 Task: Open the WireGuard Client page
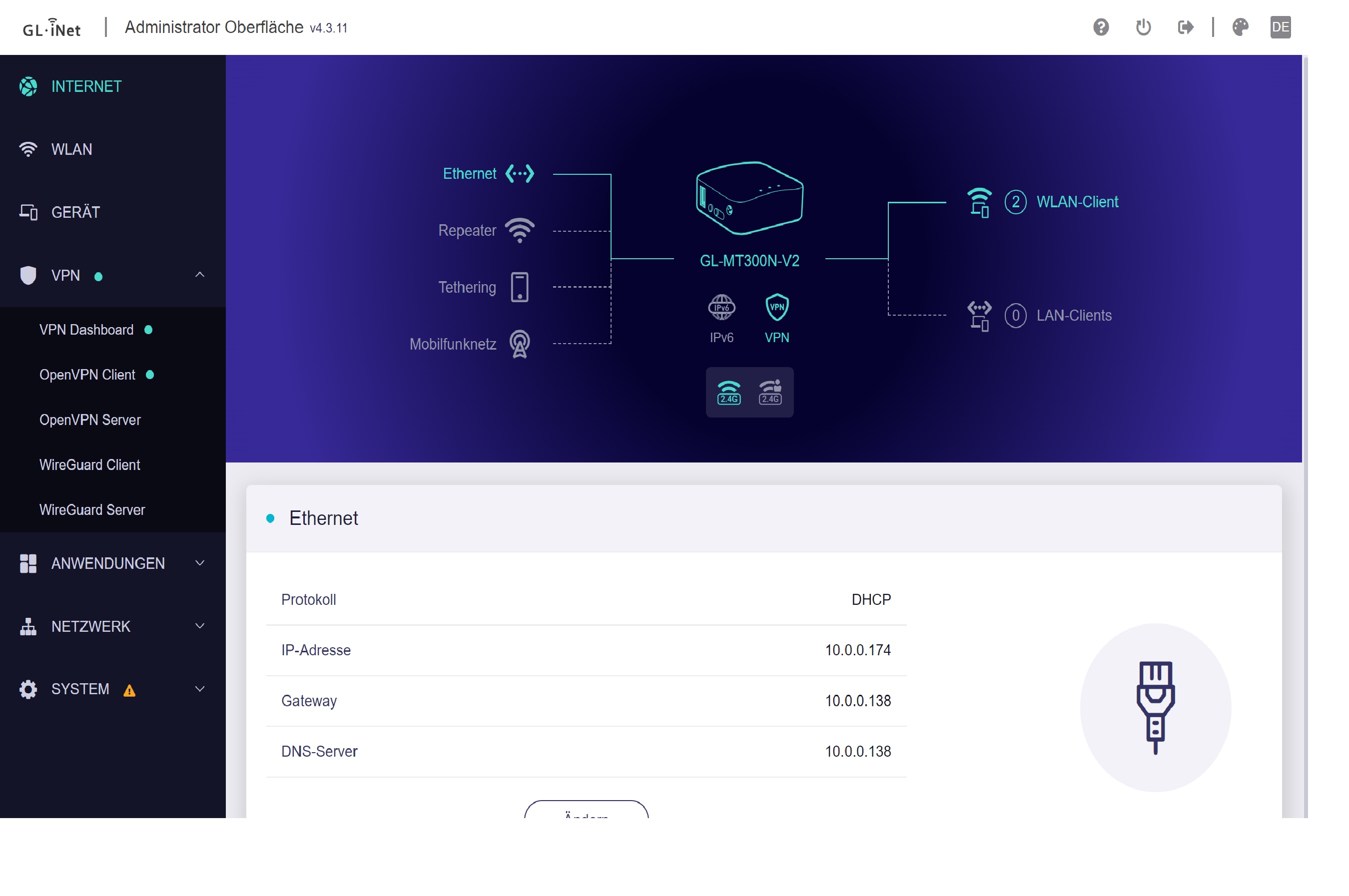click(x=90, y=464)
